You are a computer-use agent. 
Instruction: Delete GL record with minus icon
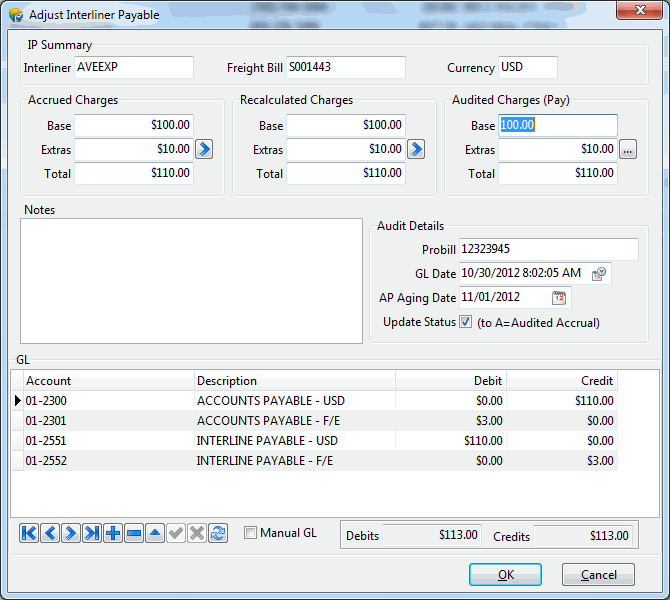[x=134, y=533]
